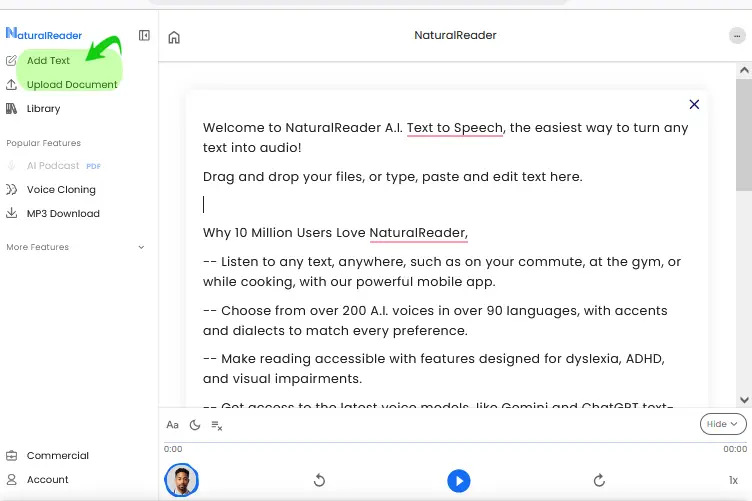Click the MP3 Download arrow icon
752x501 pixels.
pyautogui.click(x=11, y=213)
